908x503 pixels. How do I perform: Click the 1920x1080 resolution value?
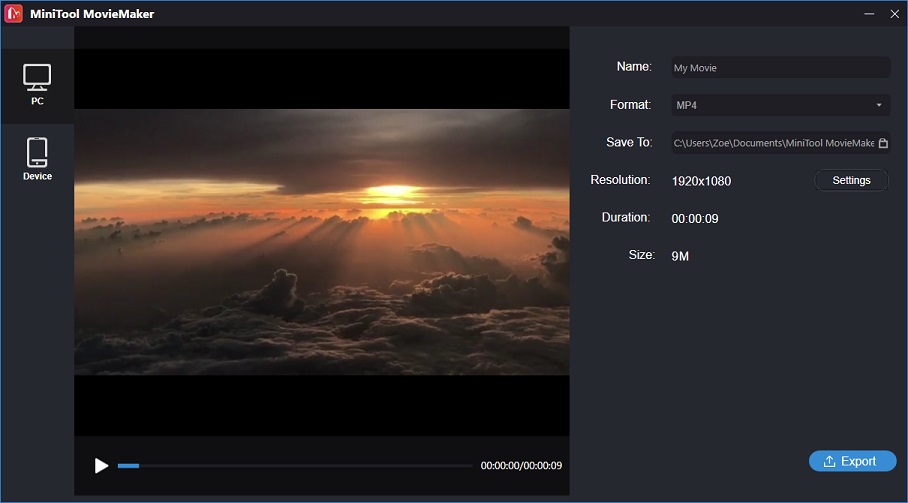coord(701,181)
